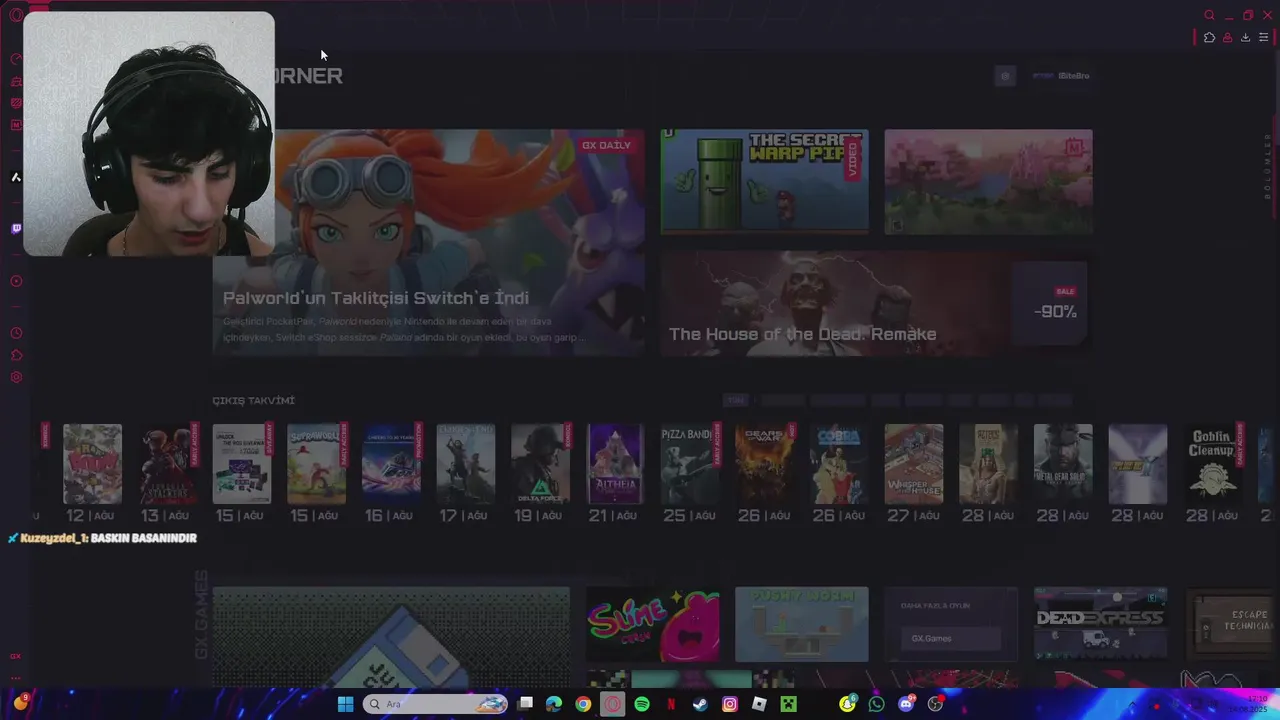1280x720 pixels.
Task: Open WhatsApp from the taskbar
Action: 877,704
